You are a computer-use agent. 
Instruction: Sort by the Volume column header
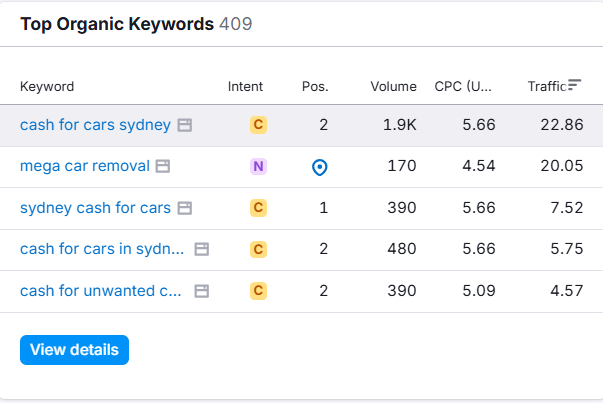393,86
